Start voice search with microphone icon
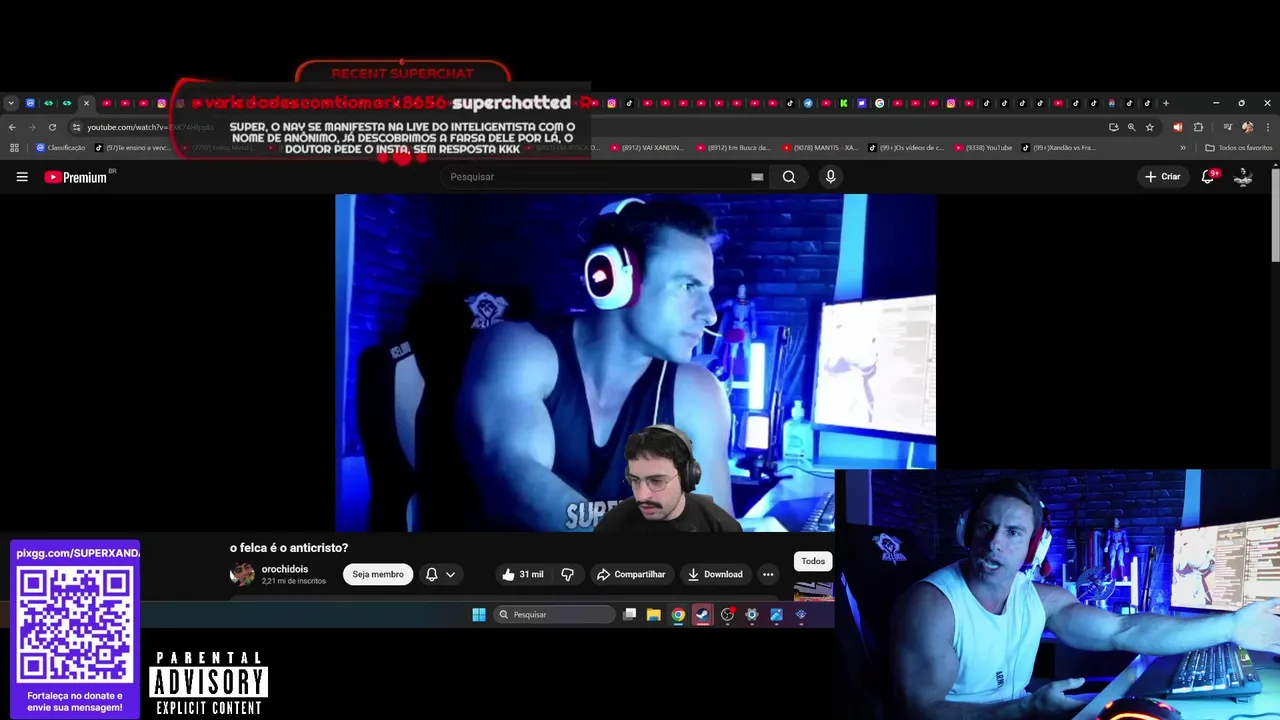 click(x=830, y=177)
